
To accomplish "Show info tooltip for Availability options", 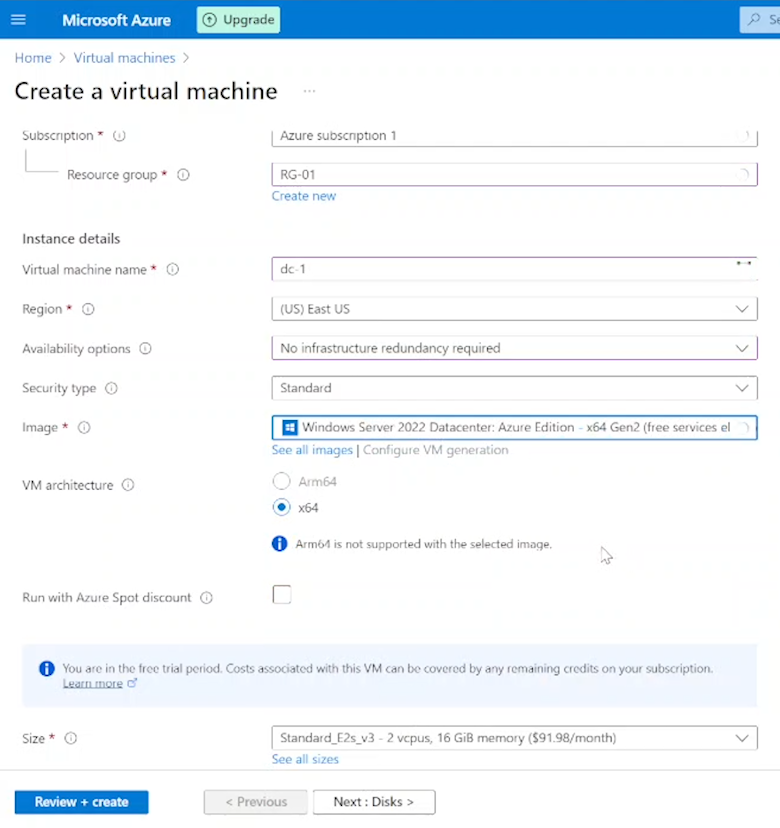I will click(145, 349).
